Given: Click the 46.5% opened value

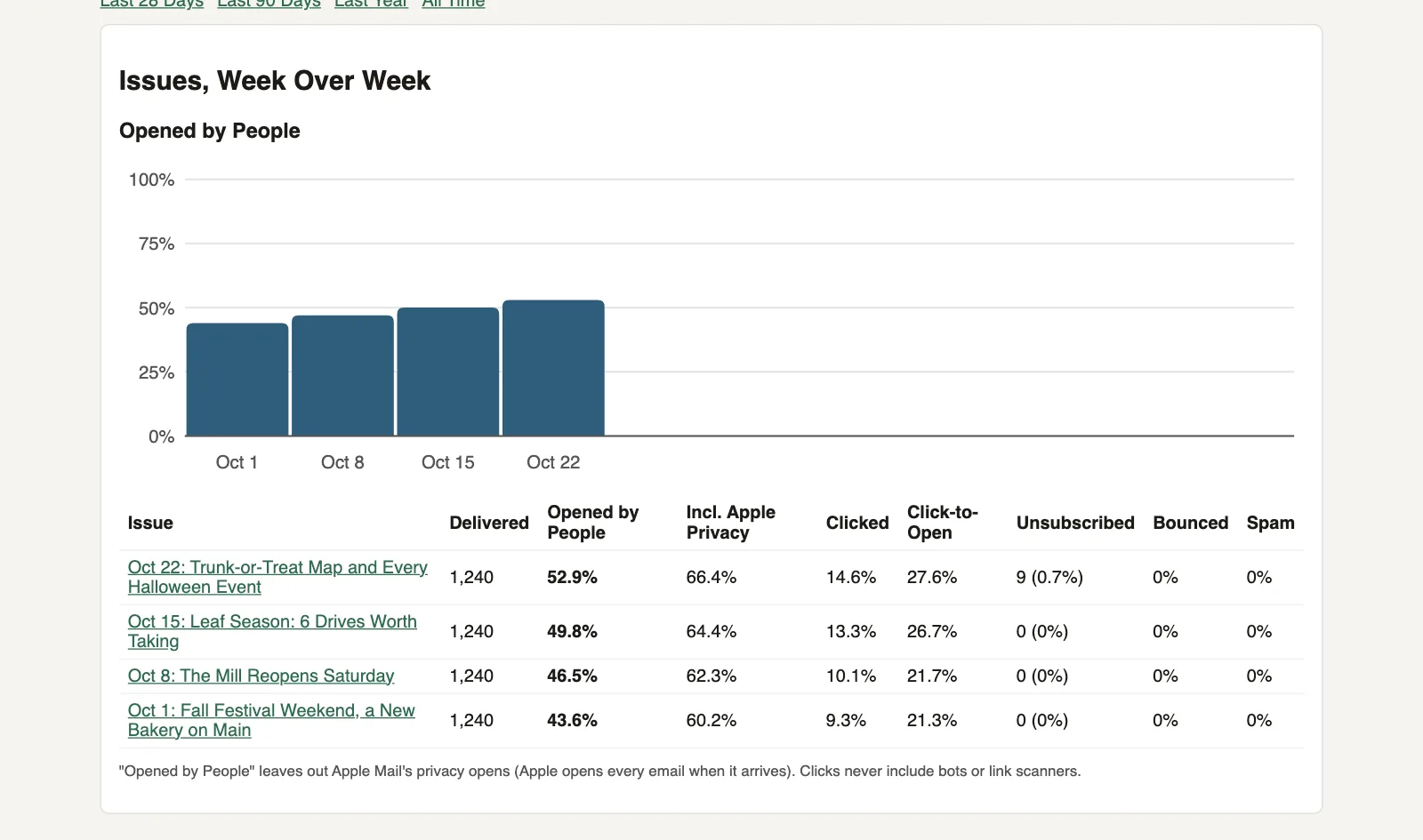Looking at the screenshot, I should point(572,676).
